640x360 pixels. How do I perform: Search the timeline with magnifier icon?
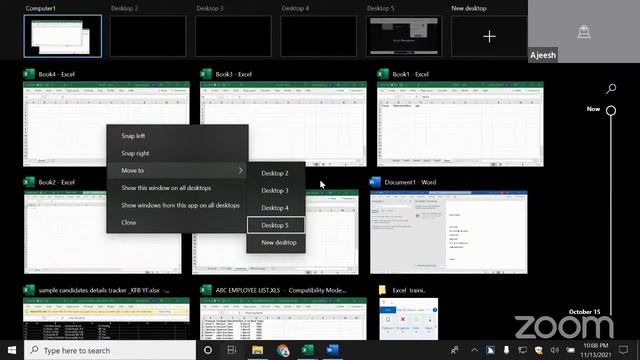coord(611,89)
